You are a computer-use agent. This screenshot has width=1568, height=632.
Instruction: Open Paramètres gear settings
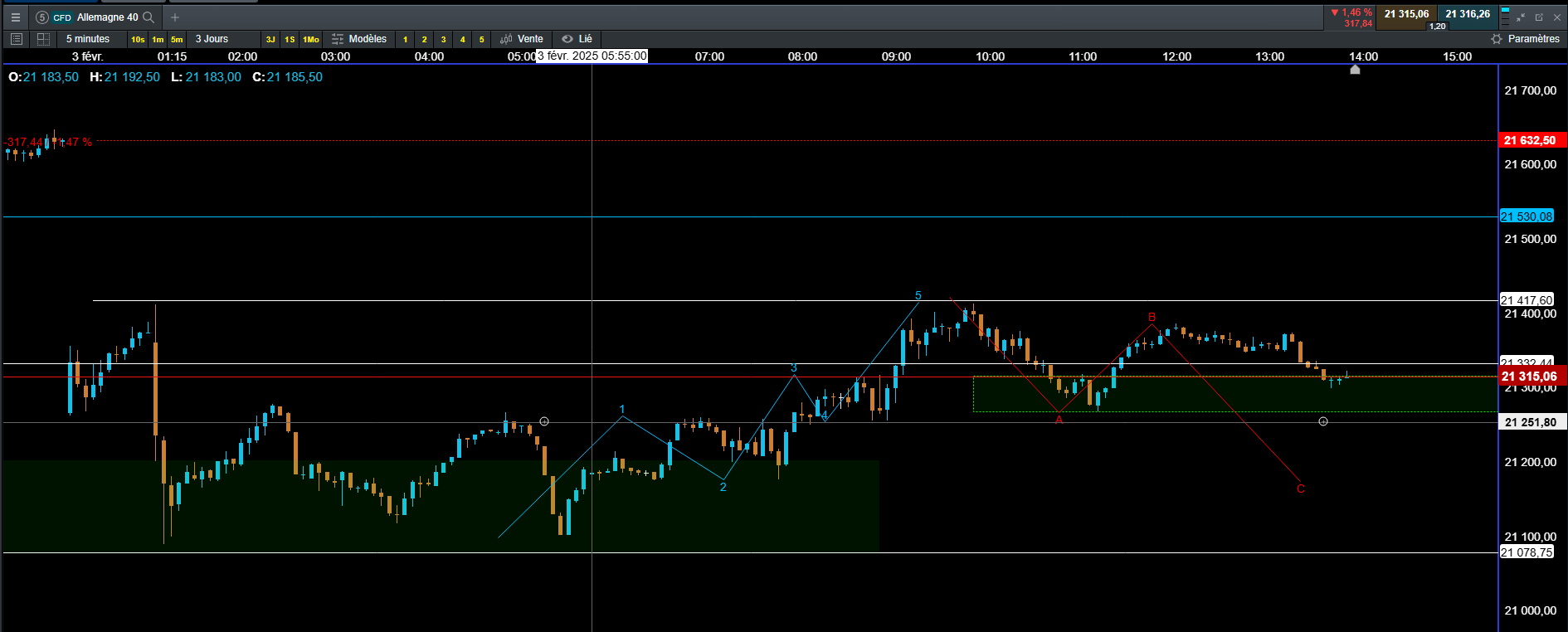1525,39
